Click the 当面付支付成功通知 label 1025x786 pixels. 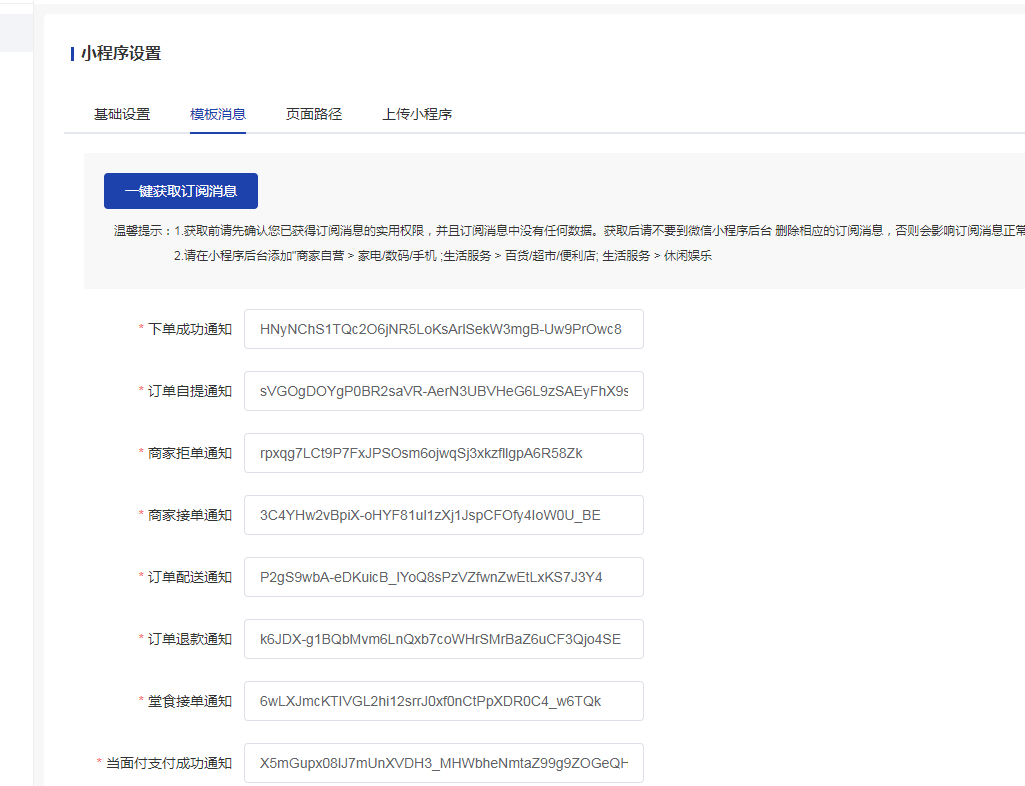click(169, 763)
